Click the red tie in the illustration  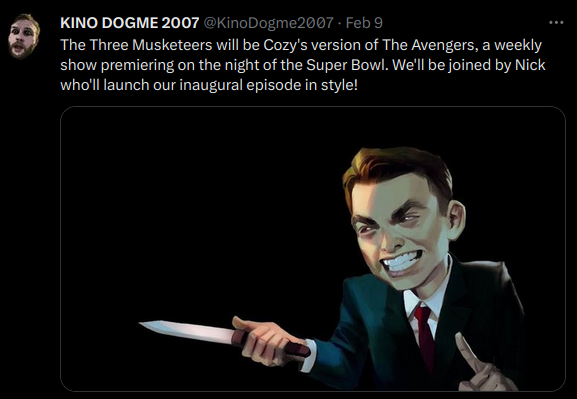[x=425, y=333]
